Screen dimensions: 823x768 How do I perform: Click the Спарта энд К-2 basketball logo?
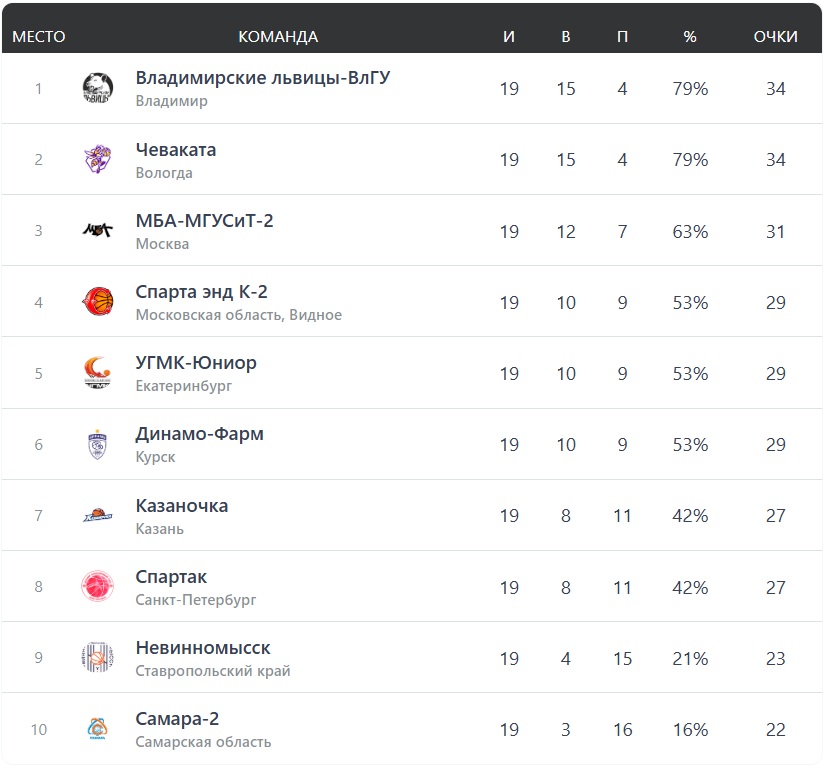click(98, 302)
